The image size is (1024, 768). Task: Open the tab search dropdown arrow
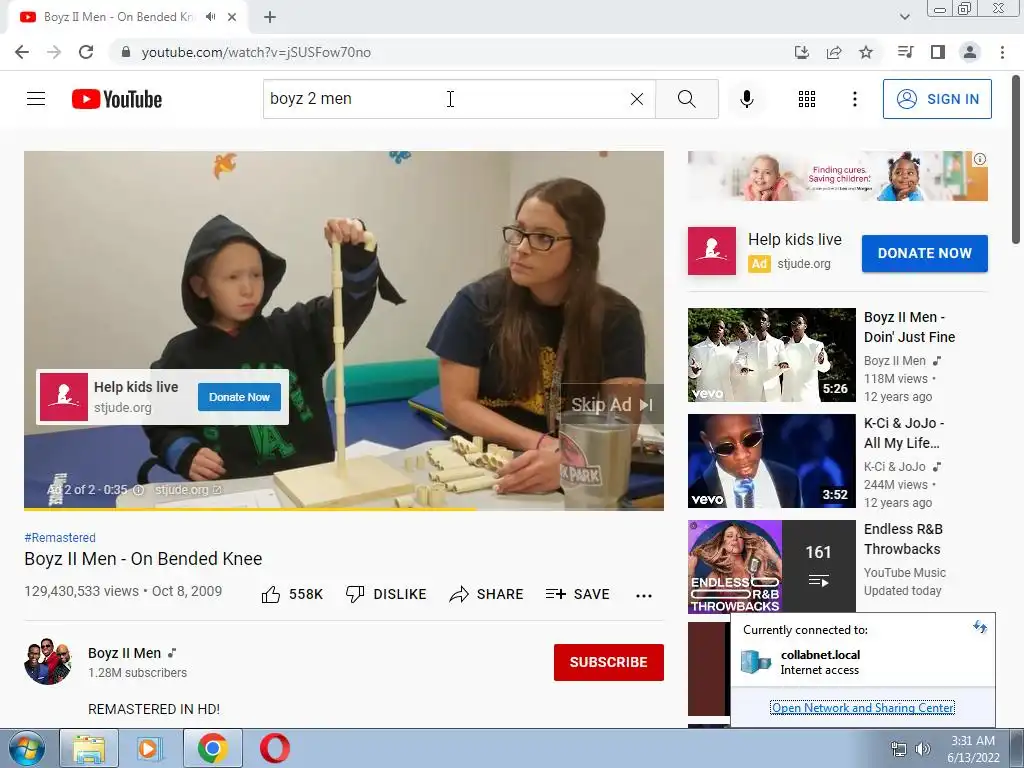pyautogui.click(x=904, y=17)
